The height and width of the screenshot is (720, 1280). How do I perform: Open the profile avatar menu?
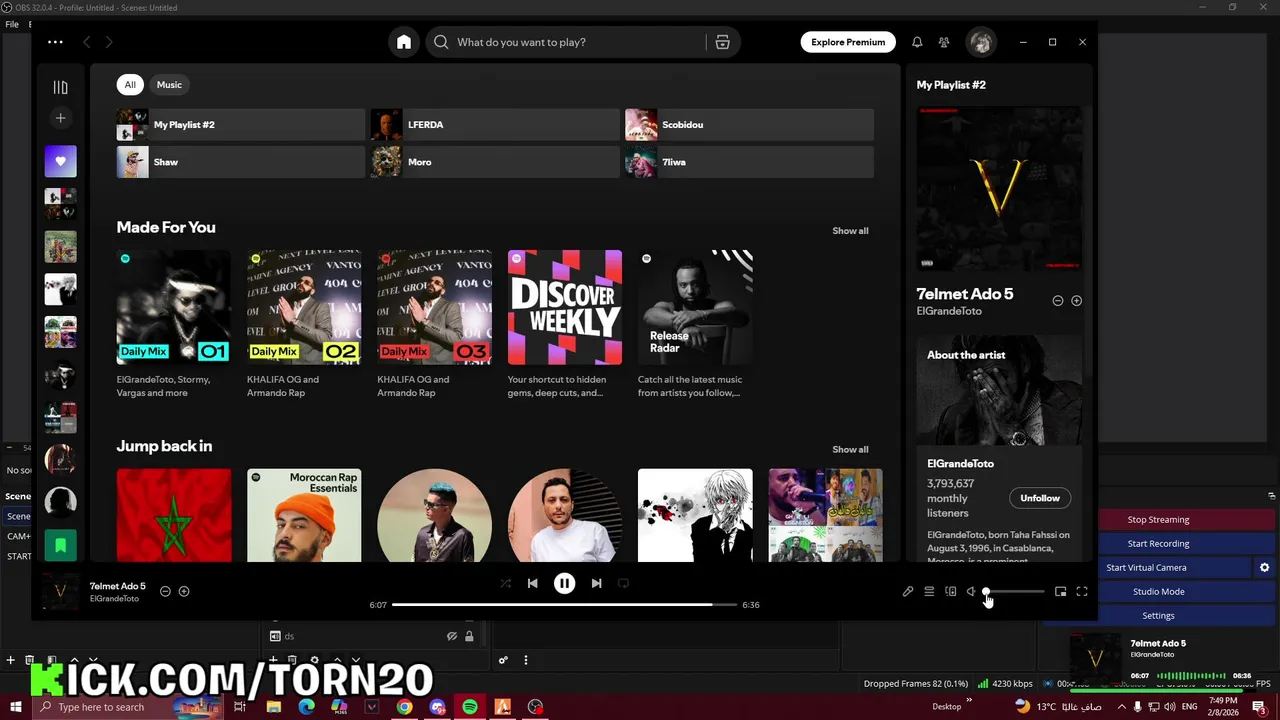point(981,42)
